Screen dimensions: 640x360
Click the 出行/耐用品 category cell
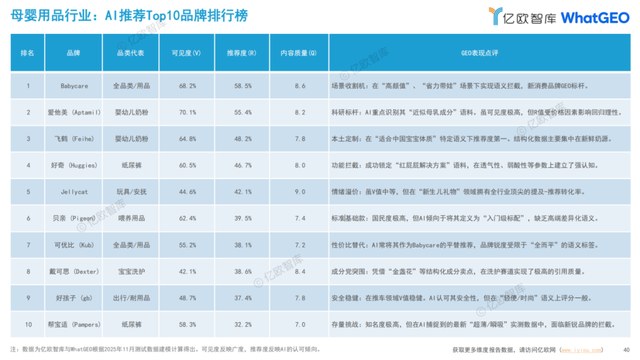131,298
